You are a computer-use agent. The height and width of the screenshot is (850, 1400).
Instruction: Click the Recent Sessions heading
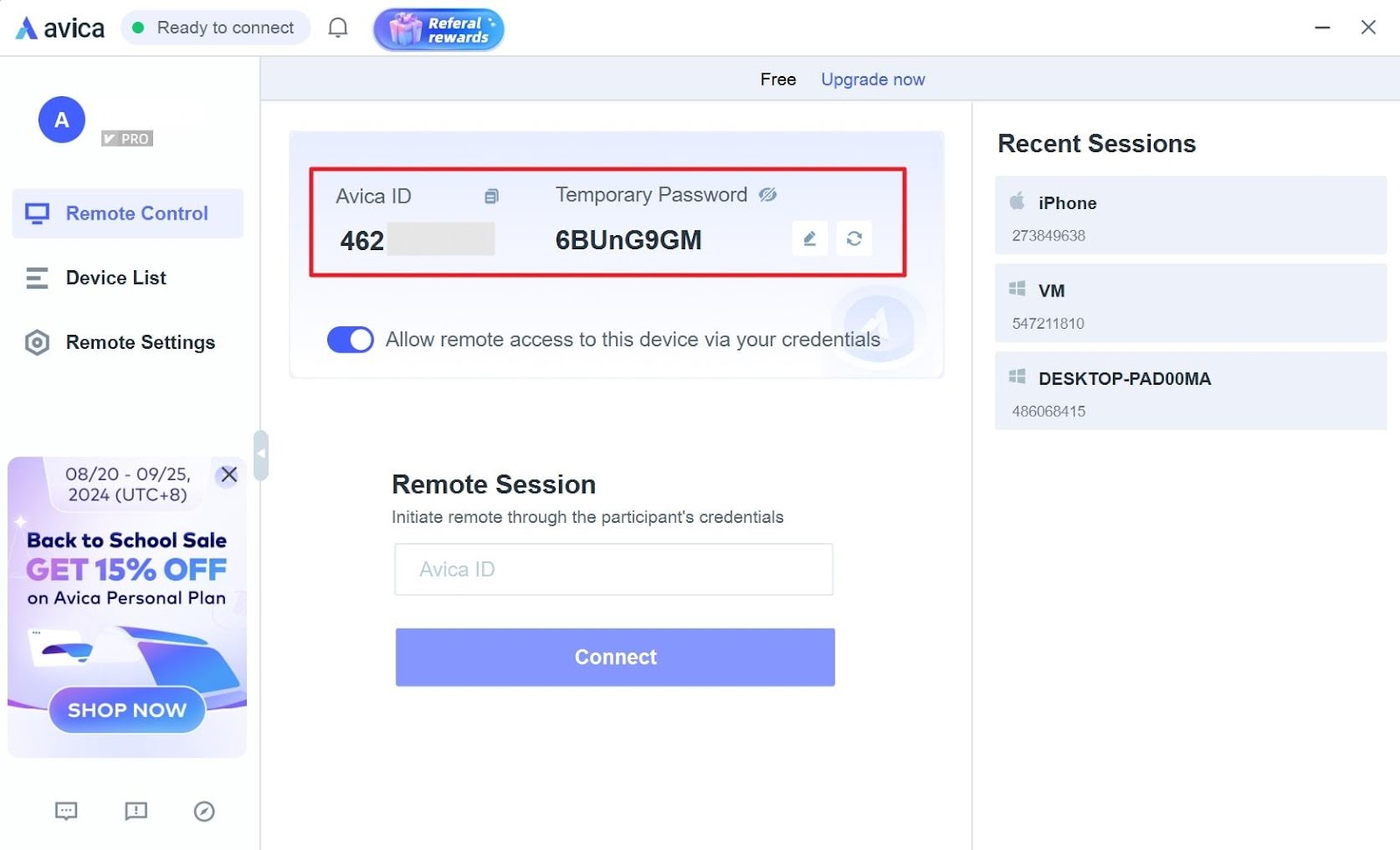coord(1096,143)
